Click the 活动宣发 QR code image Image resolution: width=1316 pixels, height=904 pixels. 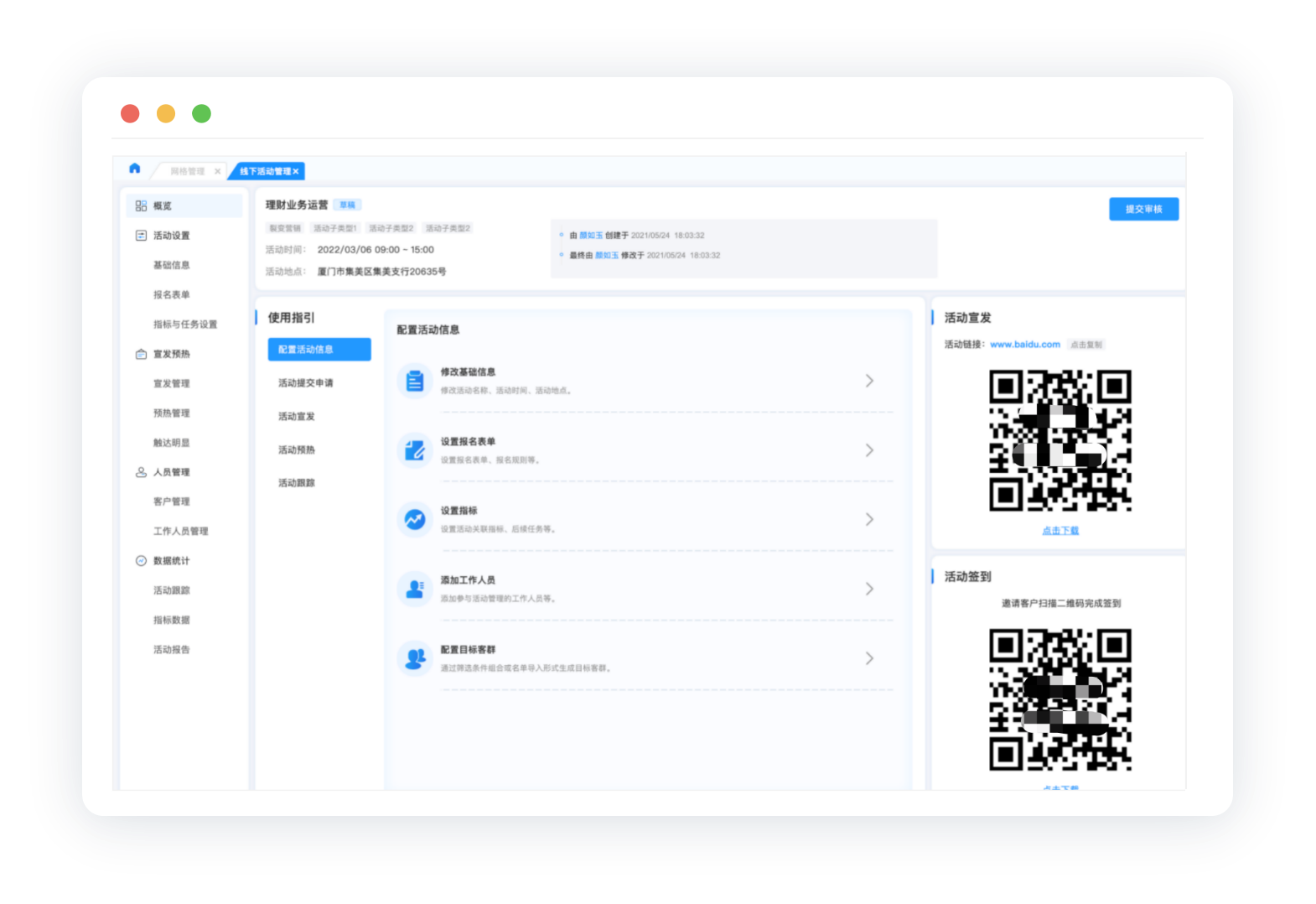point(1060,440)
